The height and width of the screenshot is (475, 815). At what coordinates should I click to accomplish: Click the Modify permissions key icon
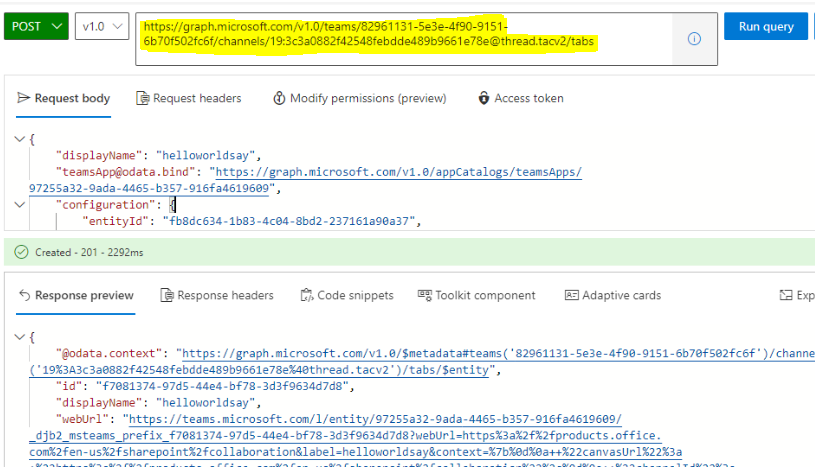279,98
